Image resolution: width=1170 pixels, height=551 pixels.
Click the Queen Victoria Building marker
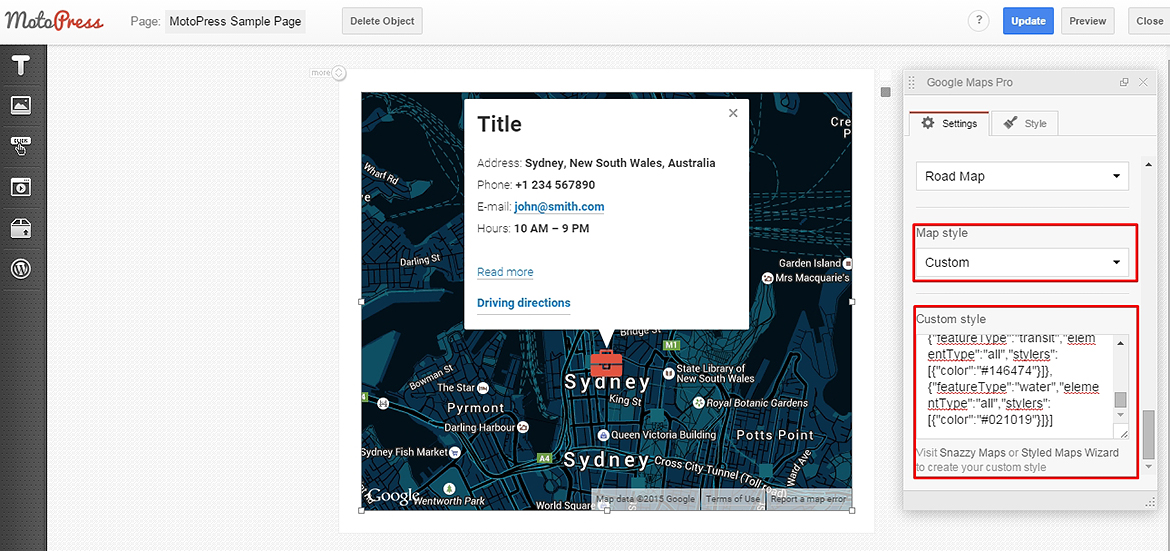point(603,435)
